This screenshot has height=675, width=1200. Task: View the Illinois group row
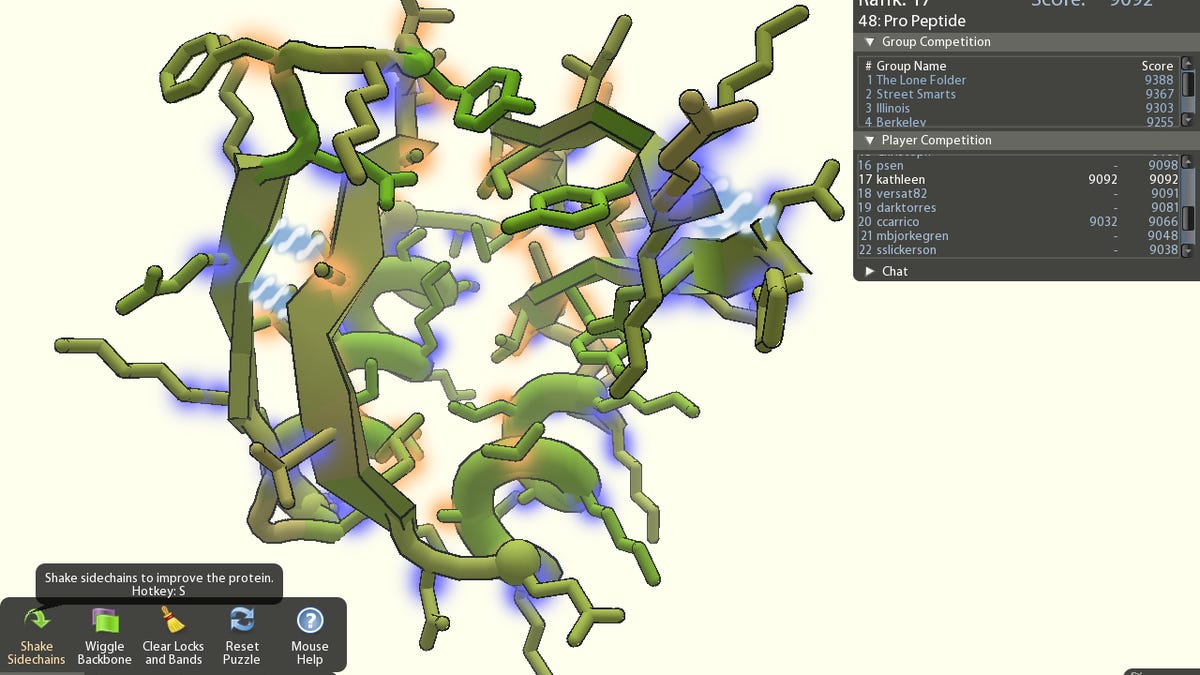pos(893,108)
